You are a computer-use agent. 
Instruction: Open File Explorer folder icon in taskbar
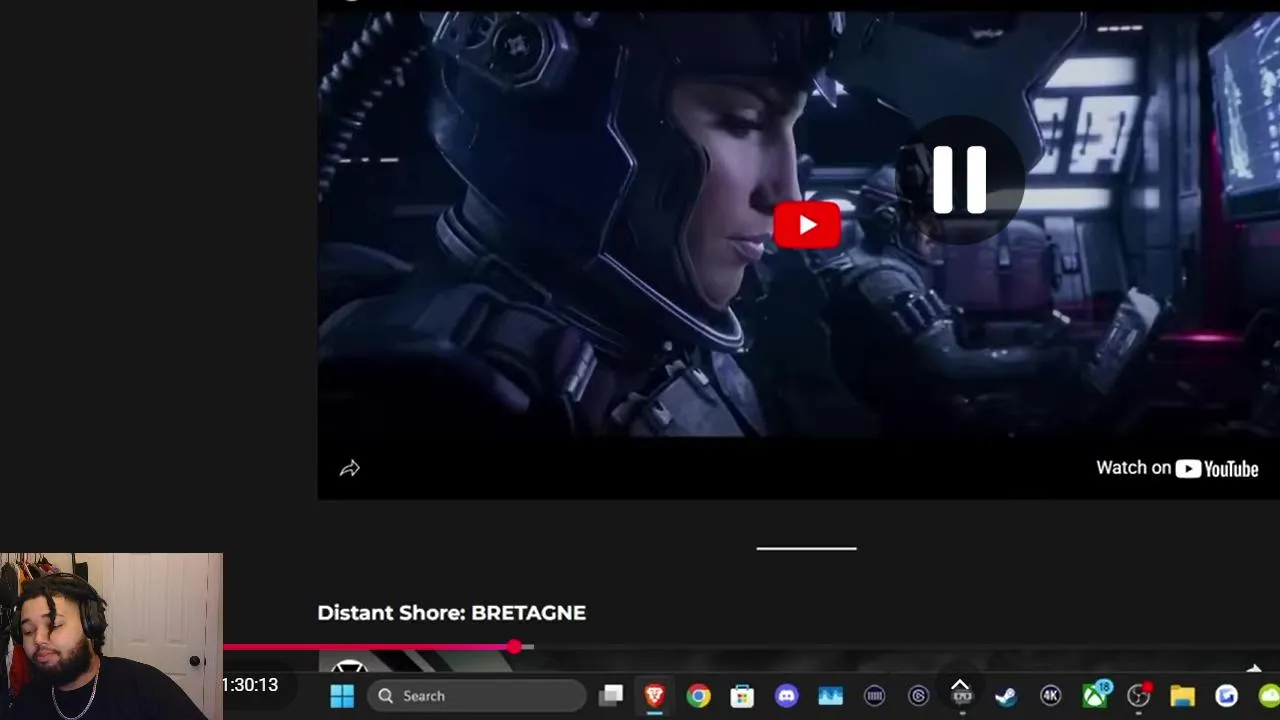(x=1182, y=696)
